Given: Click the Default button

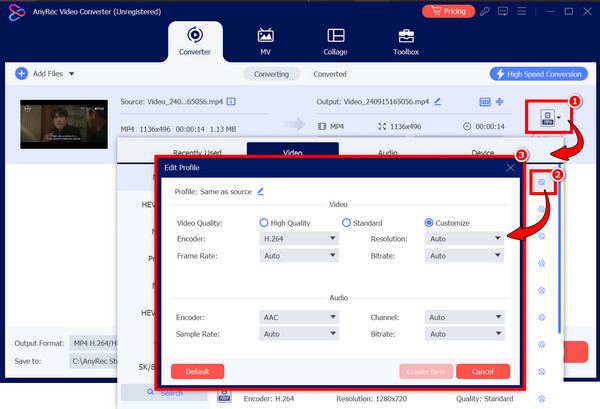Looking at the screenshot, I should [197, 372].
